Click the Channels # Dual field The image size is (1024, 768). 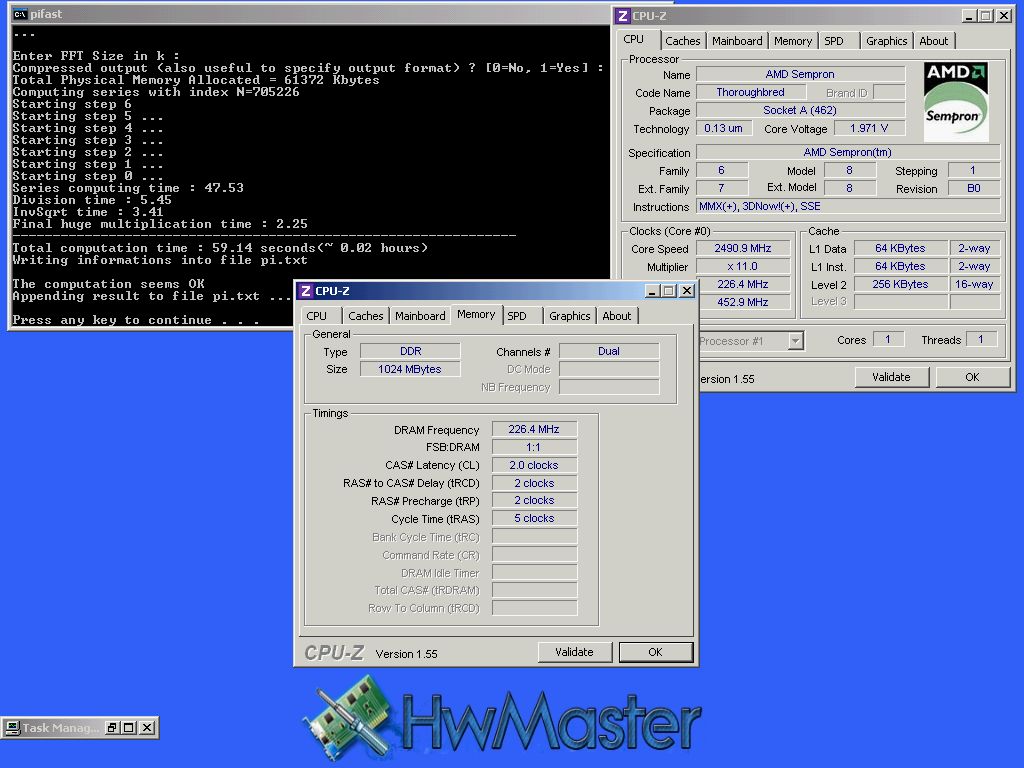tap(609, 351)
